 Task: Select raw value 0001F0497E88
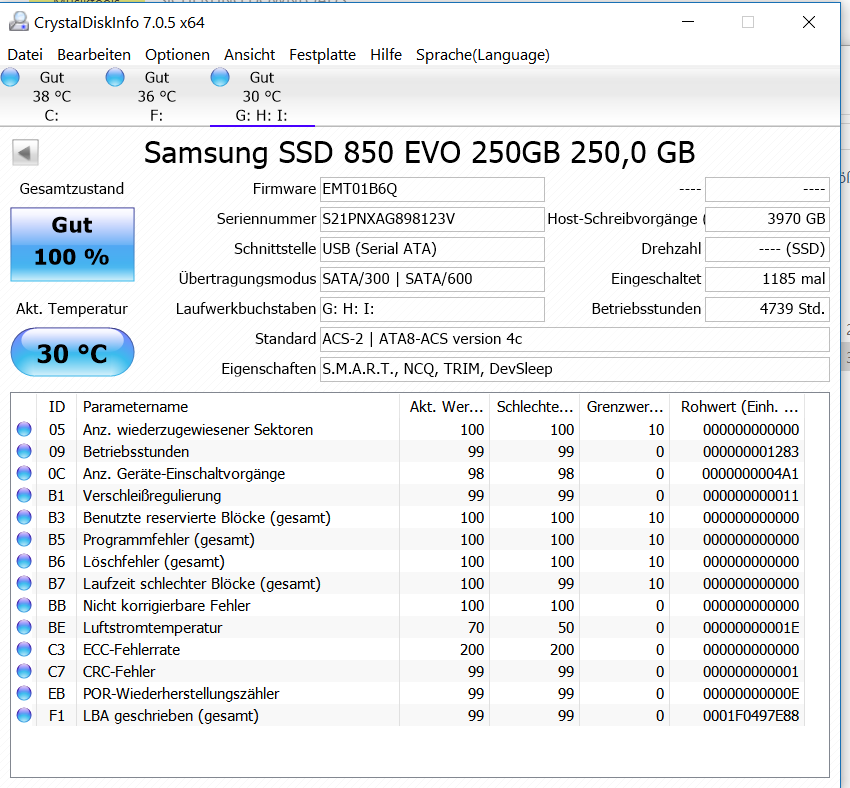(751, 716)
